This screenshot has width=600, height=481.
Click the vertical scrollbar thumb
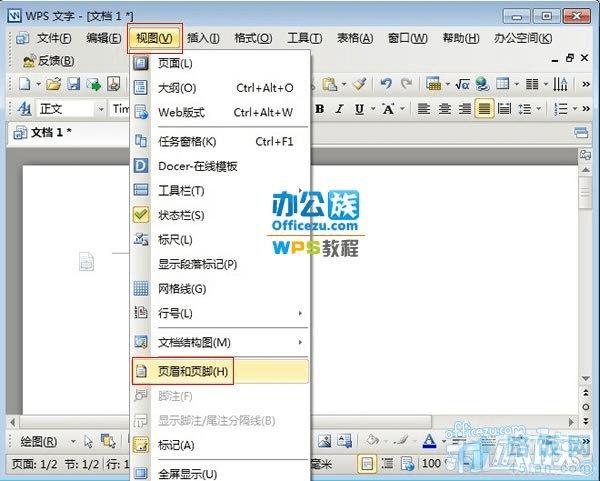(585, 192)
